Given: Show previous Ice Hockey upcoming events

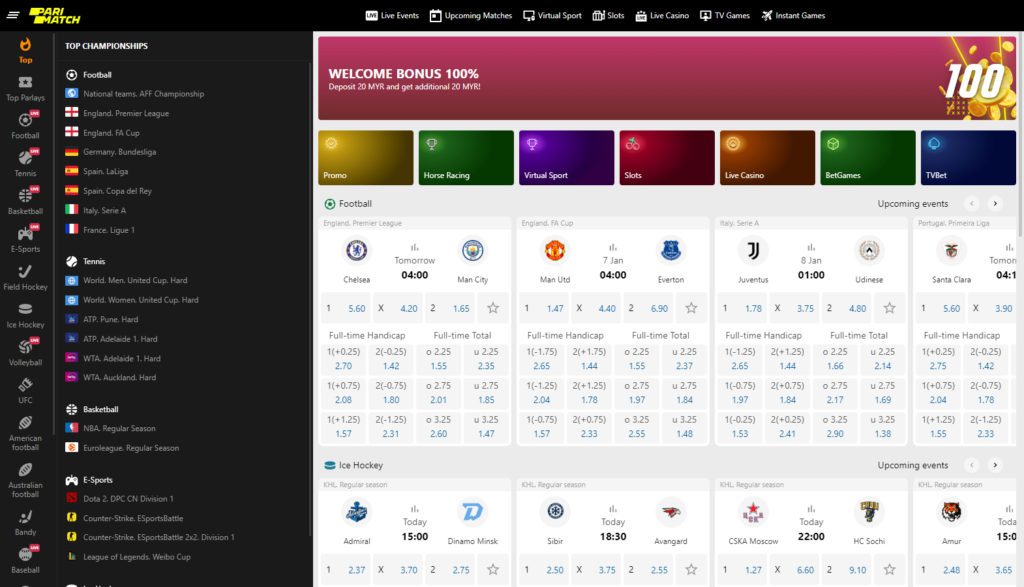Looking at the screenshot, I should [x=972, y=465].
